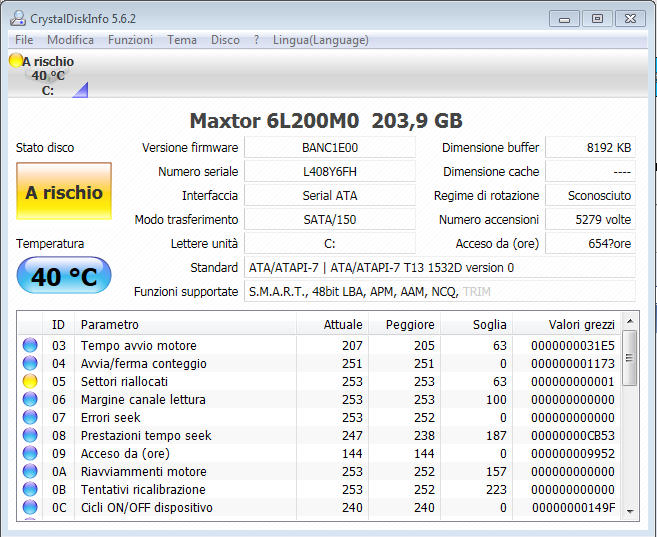657x537 pixels.
Task: Click raw value 00000000149F
Action: tap(574, 508)
